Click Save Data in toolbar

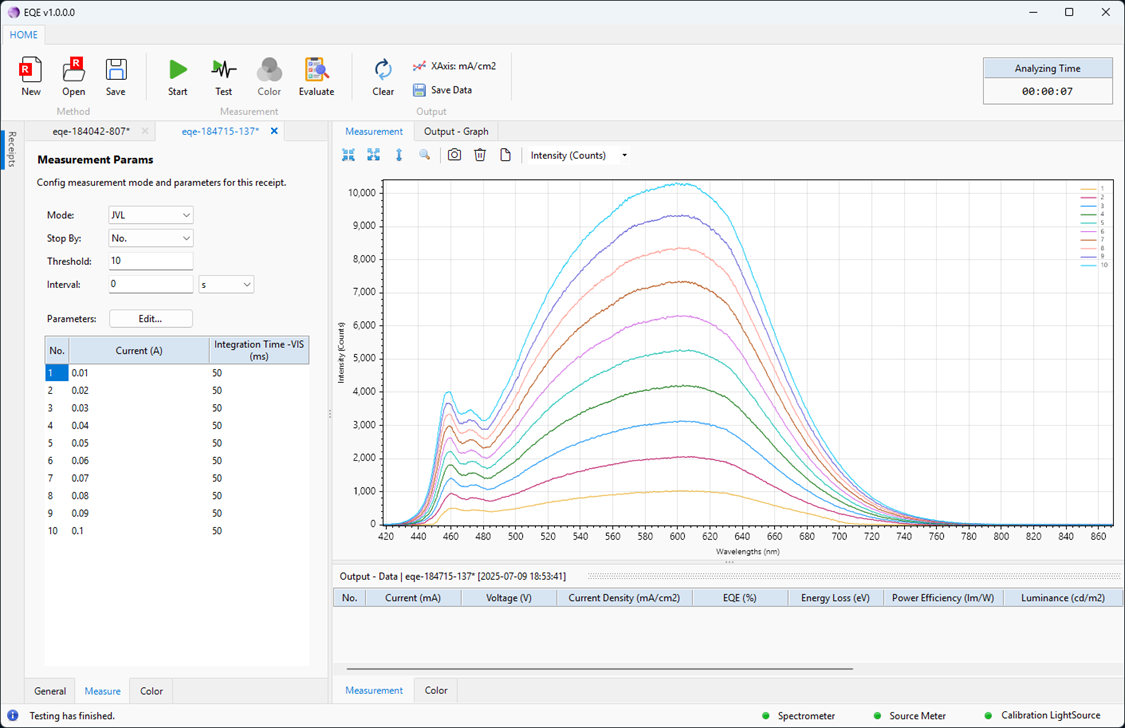[x=442, y=90]
